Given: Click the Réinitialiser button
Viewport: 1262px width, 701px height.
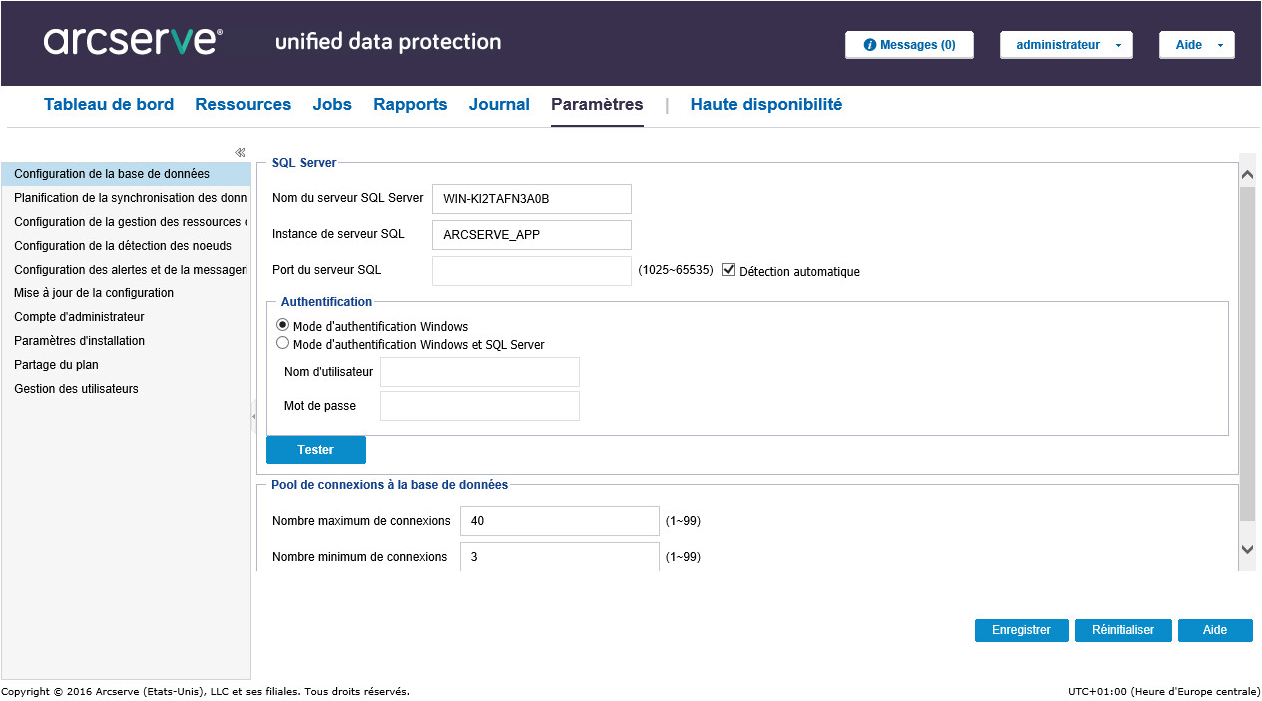Looking at the screenshot, I should 1123,630.
